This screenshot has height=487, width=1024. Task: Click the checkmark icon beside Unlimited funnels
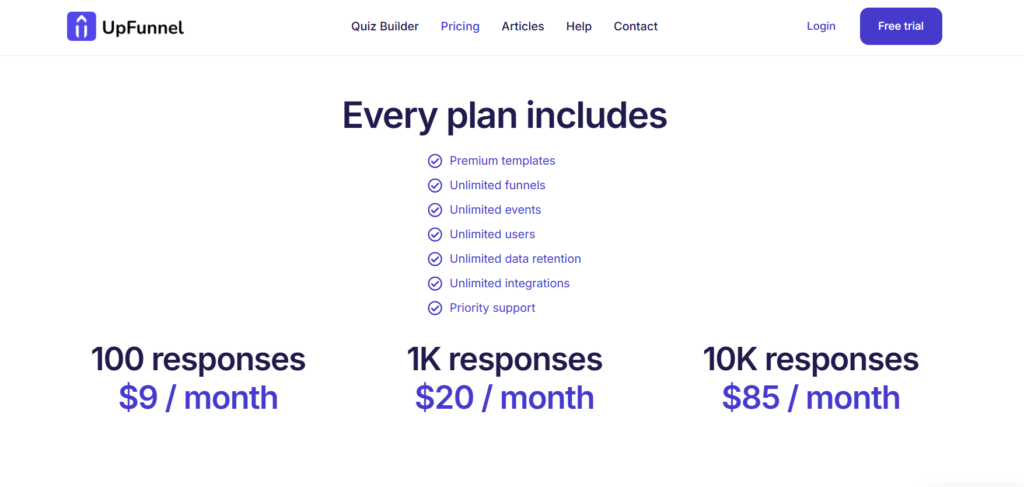435,185
